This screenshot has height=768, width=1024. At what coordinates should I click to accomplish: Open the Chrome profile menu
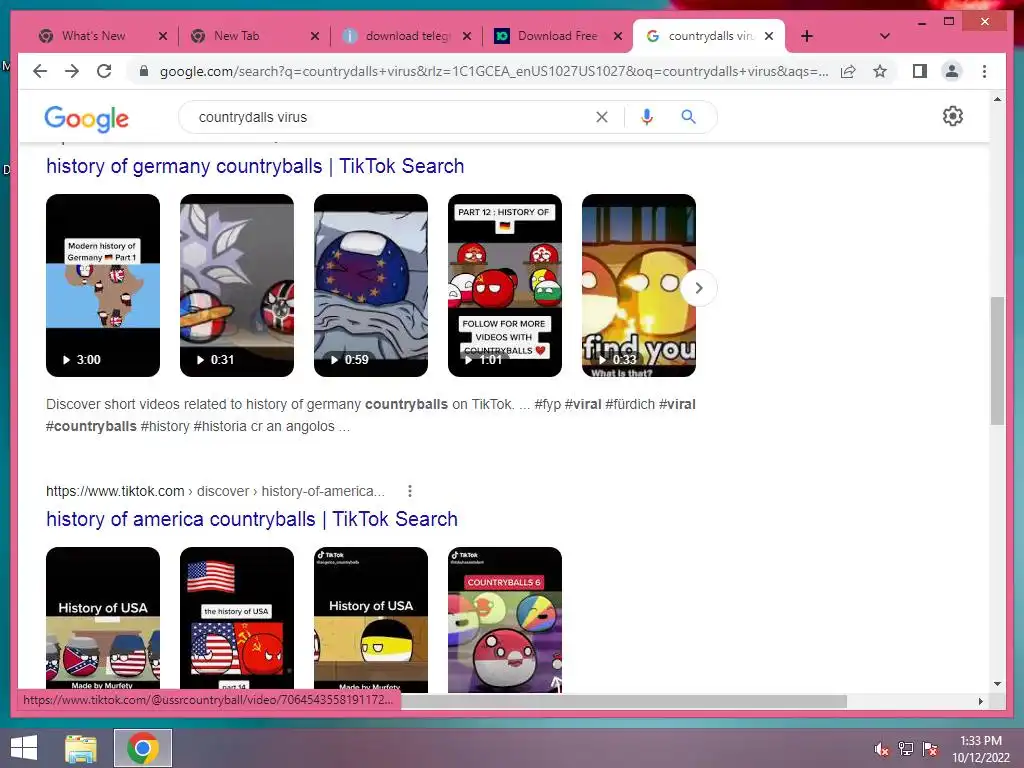952,71
